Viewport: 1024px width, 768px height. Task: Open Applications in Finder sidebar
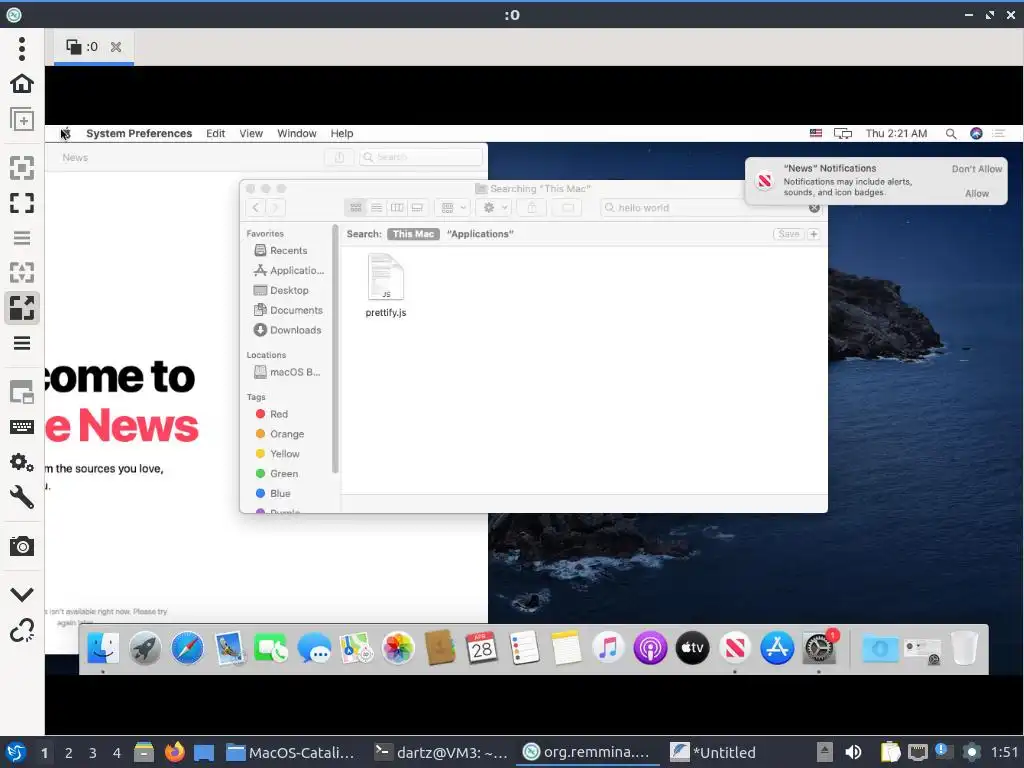point(288,270)
